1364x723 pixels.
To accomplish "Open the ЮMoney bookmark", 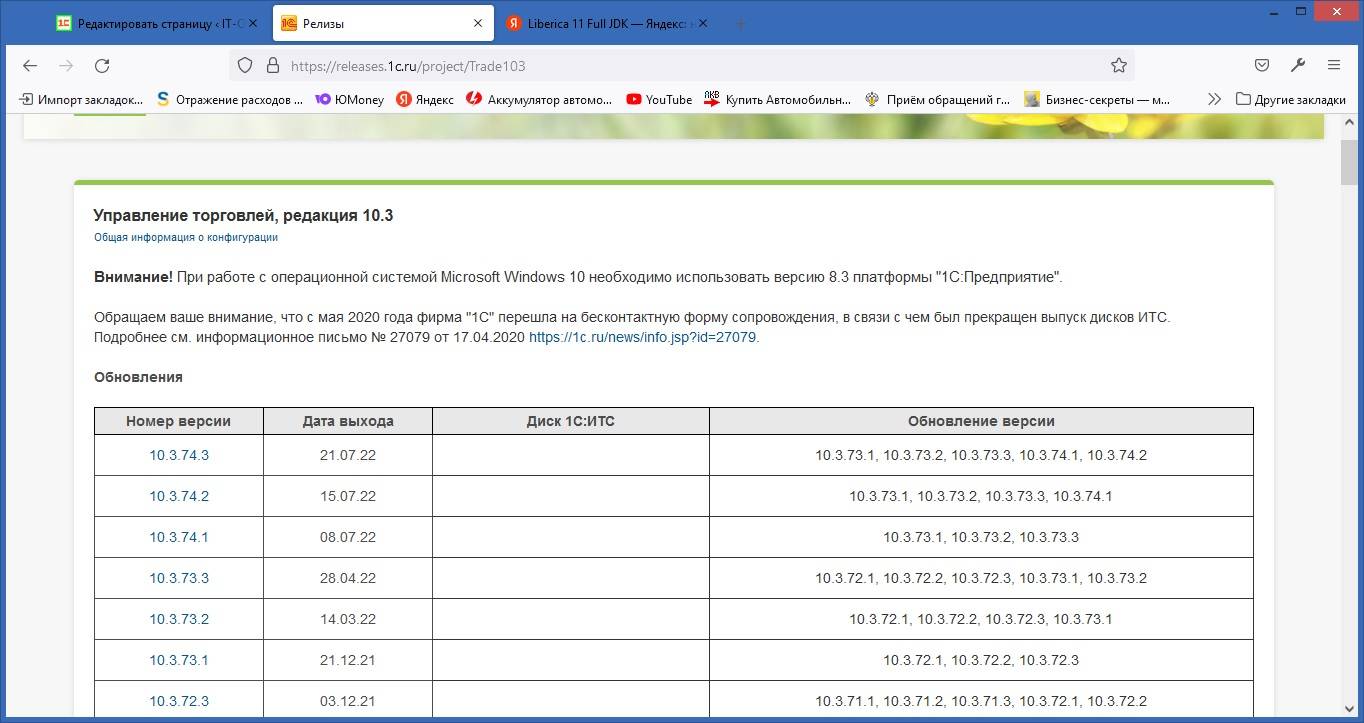I will [x=349, y=99].
